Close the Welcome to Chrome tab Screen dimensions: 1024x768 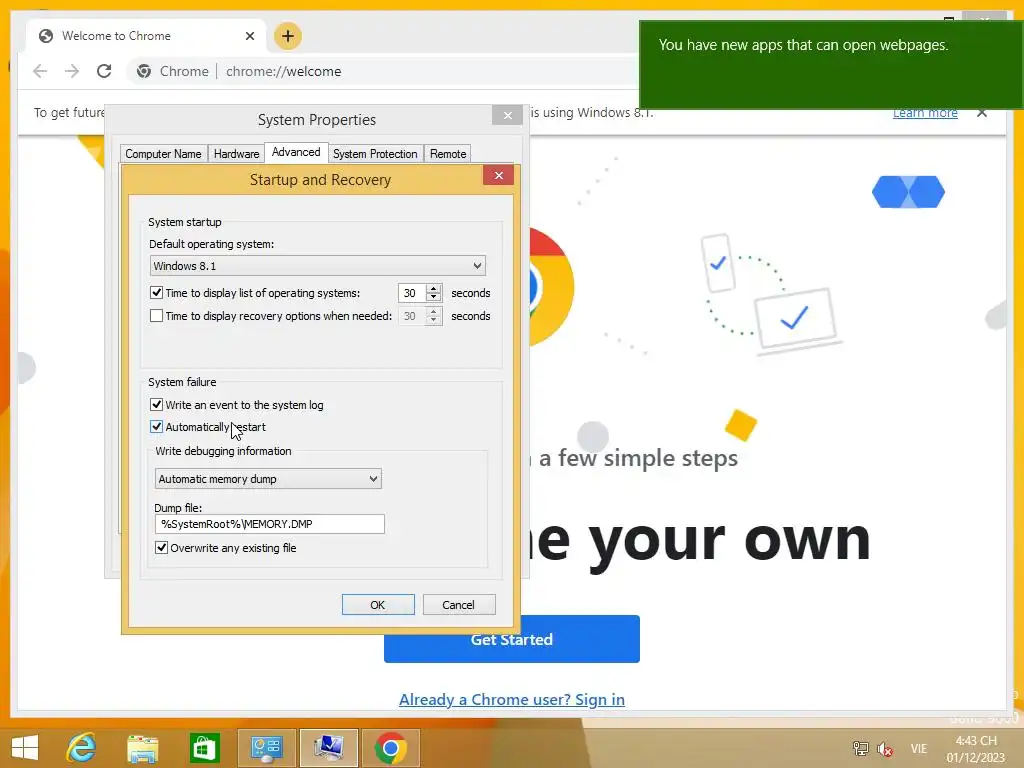coord(249,36)
